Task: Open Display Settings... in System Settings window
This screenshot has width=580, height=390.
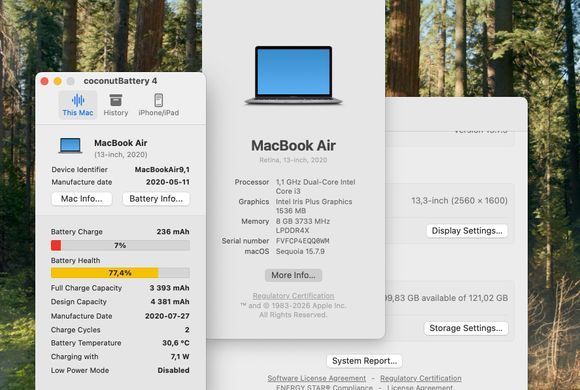Action: coord(467,231)
